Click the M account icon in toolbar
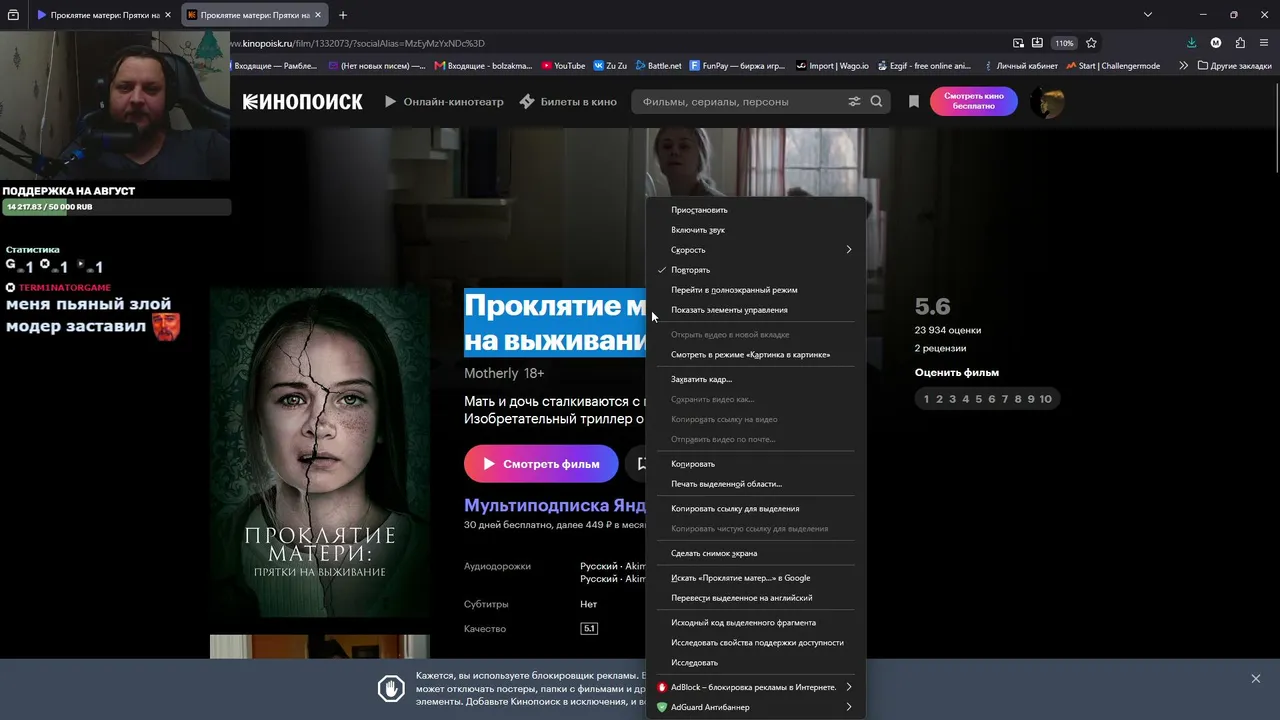Image resolution: width=1280 pixels, height=720 pixels. [x=1216, y=43]
